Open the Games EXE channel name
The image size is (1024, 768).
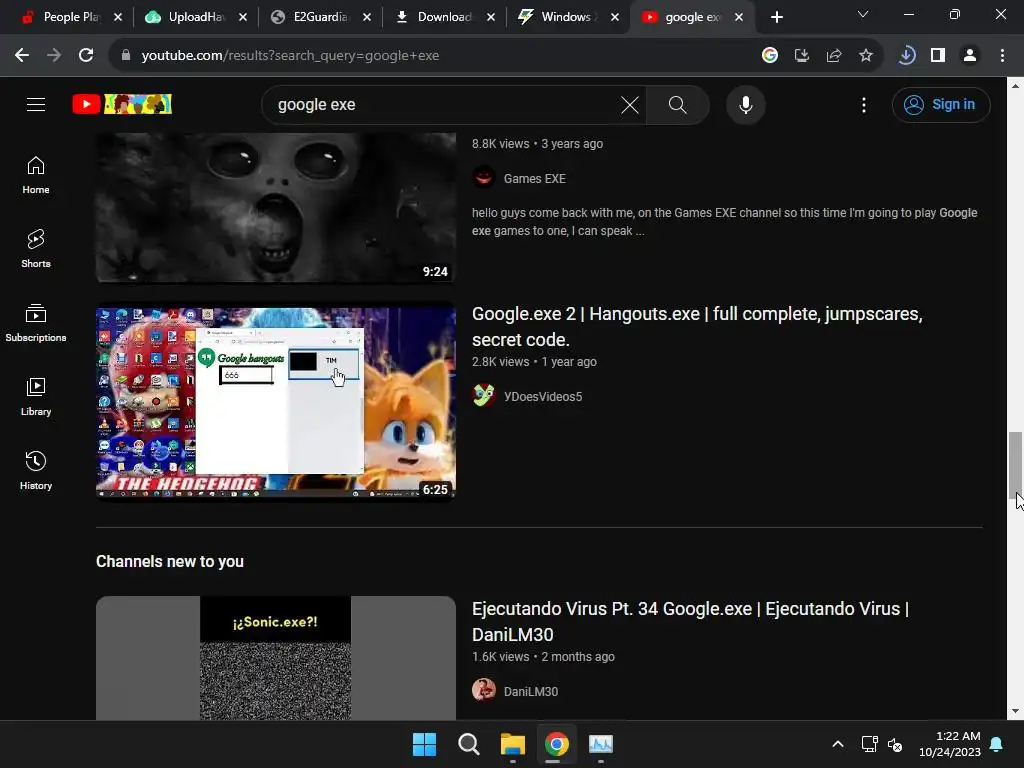coord(534,178)
